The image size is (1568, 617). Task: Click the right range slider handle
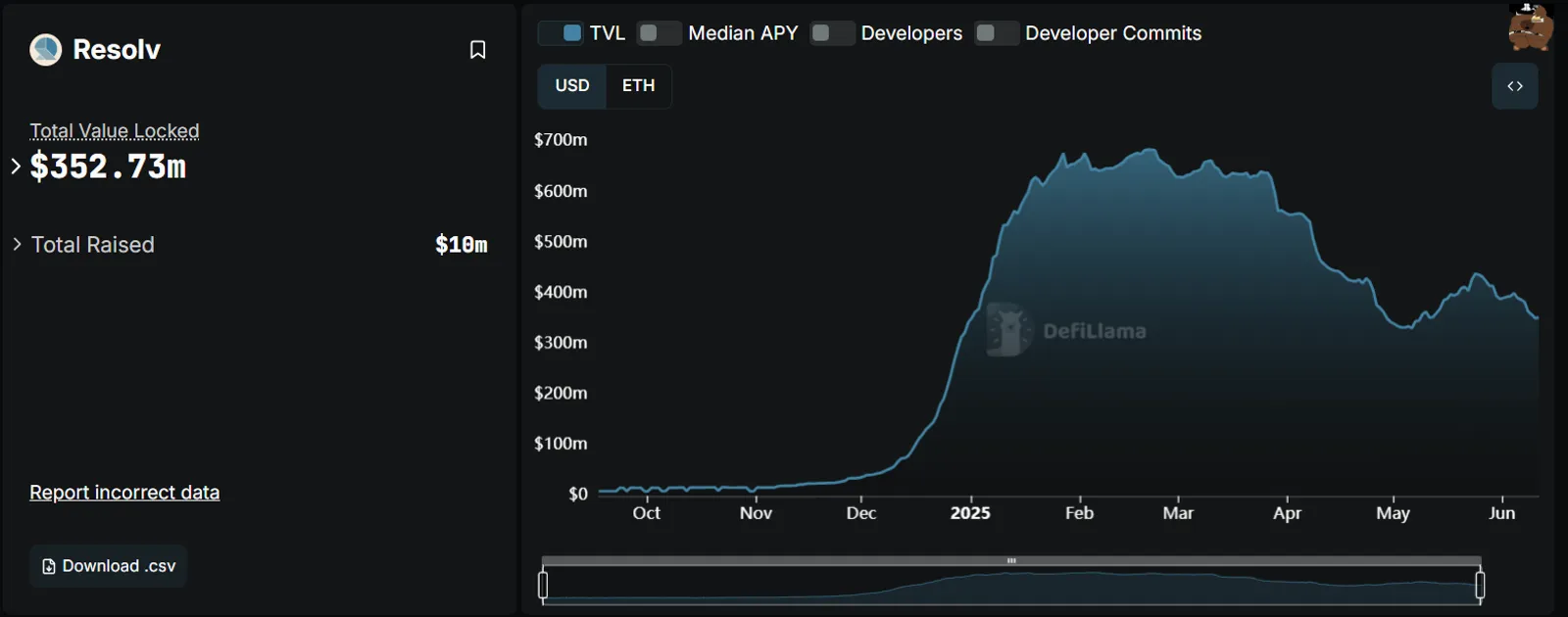tap(1480, 586)
